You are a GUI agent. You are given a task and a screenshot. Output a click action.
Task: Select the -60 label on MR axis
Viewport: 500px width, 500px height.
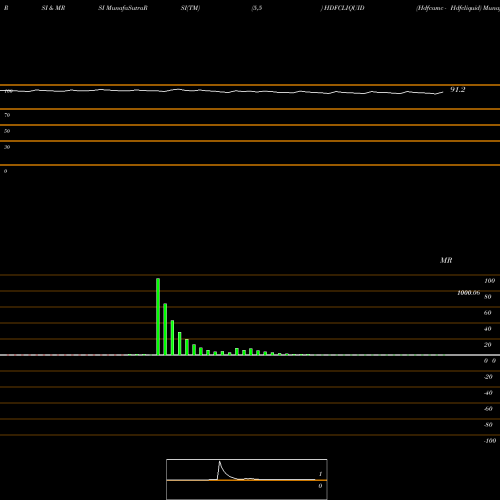[x=488, y=409]
